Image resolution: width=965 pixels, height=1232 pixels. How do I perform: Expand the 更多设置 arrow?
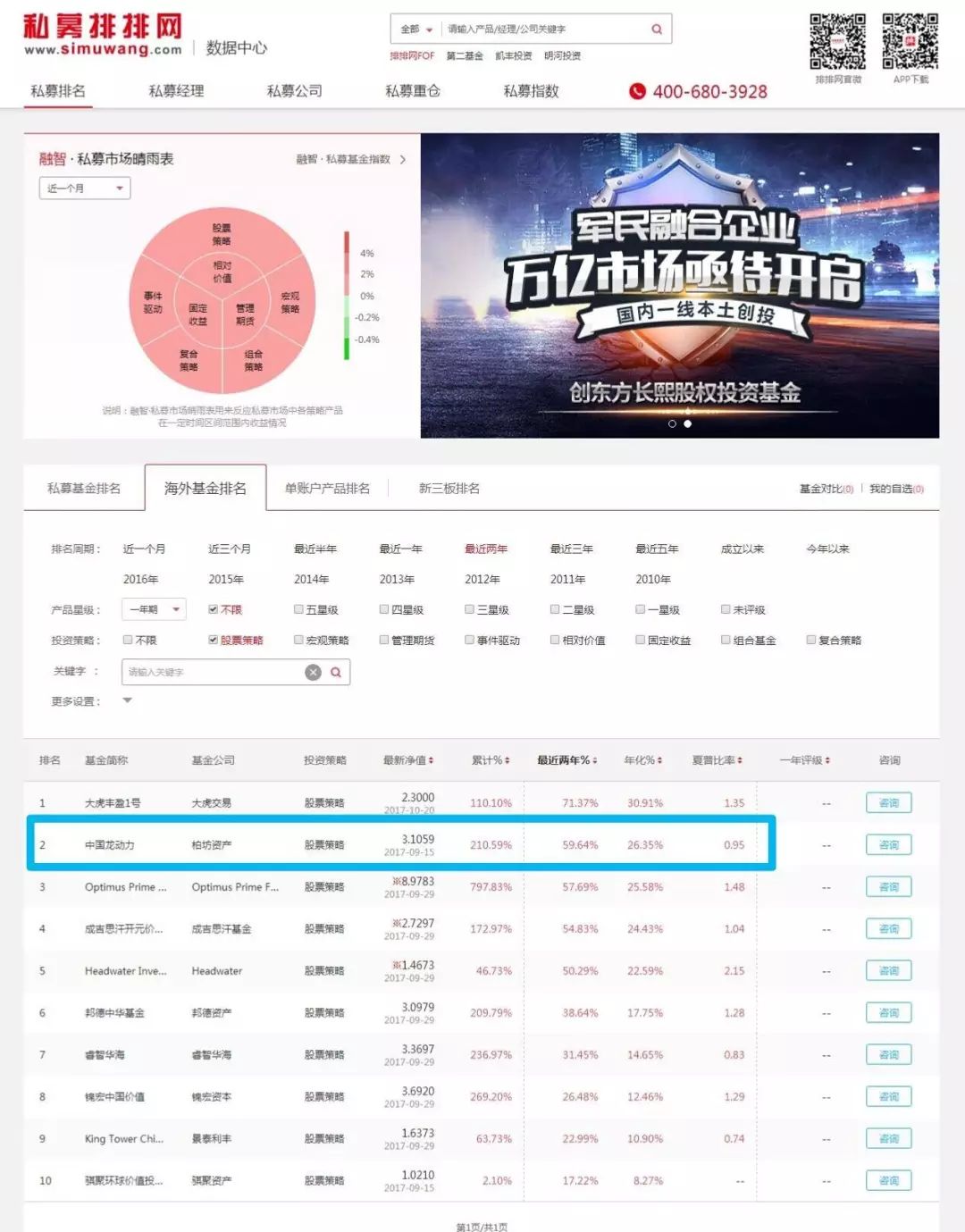(127, 700)
